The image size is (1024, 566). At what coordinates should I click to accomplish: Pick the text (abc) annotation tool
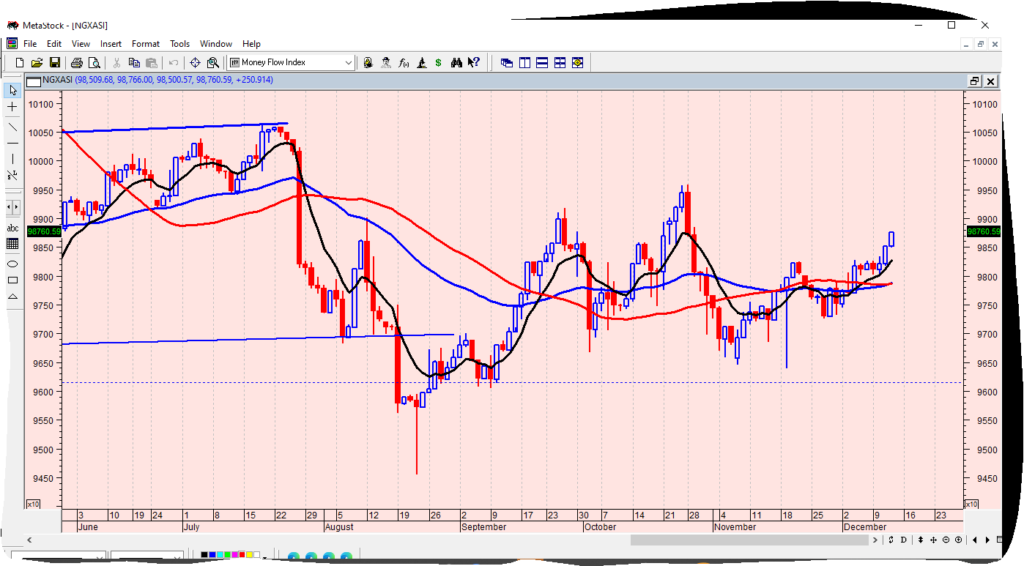(x=13, y=227)
